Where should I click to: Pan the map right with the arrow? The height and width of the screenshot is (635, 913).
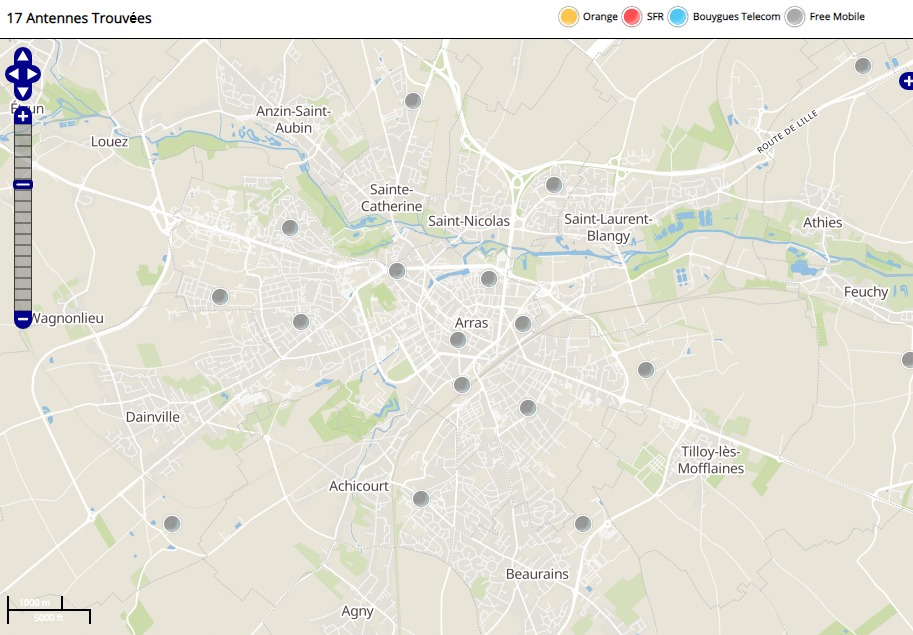(x=34, y=74)
